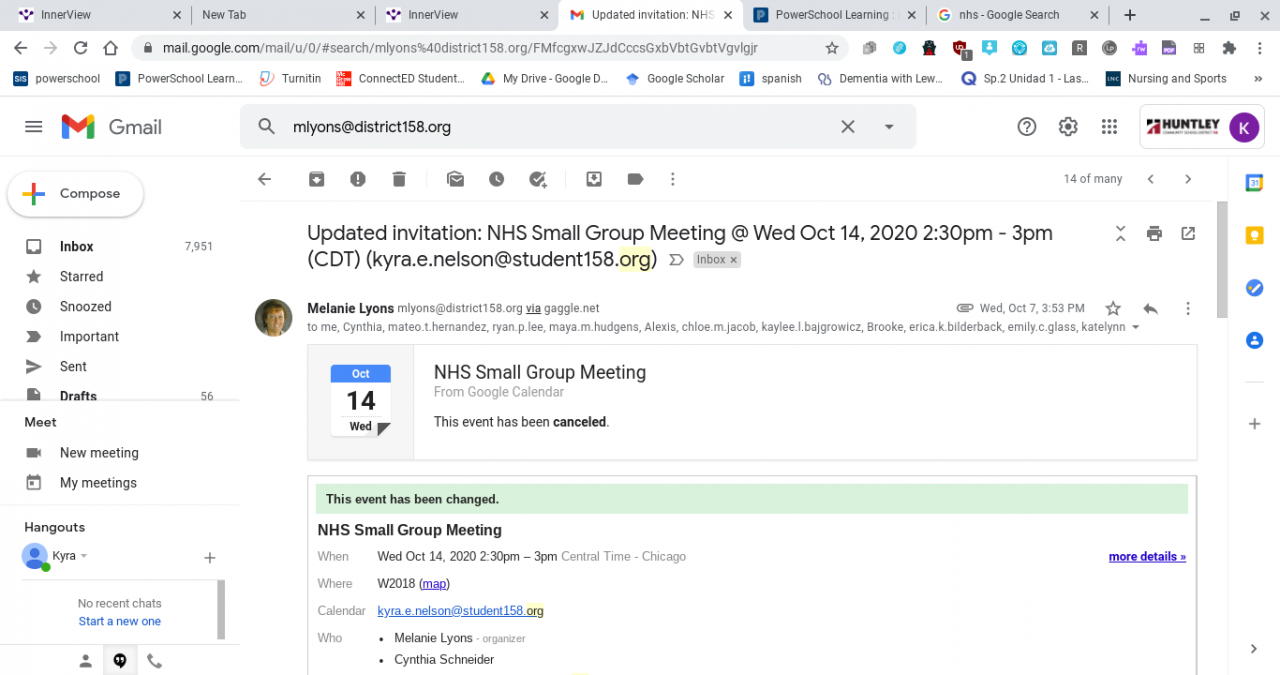Open Sent folder in sidebar
1280x675 pixels.
pos(73,367)
